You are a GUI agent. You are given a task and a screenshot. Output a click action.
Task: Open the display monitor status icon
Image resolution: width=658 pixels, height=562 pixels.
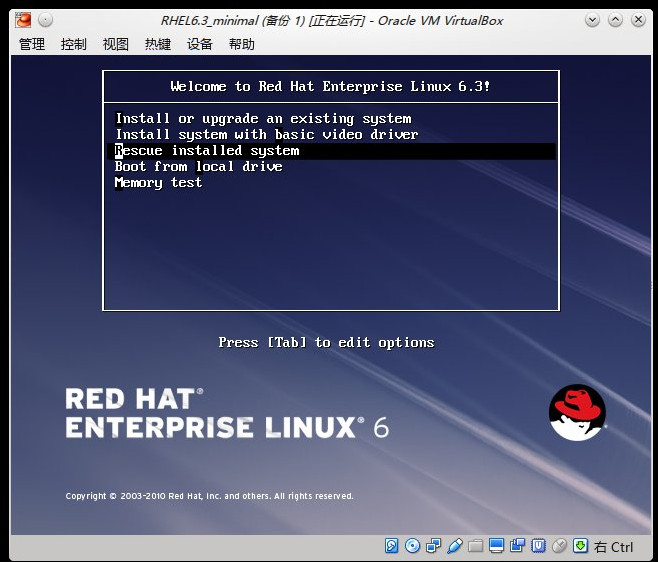(496, 546)
